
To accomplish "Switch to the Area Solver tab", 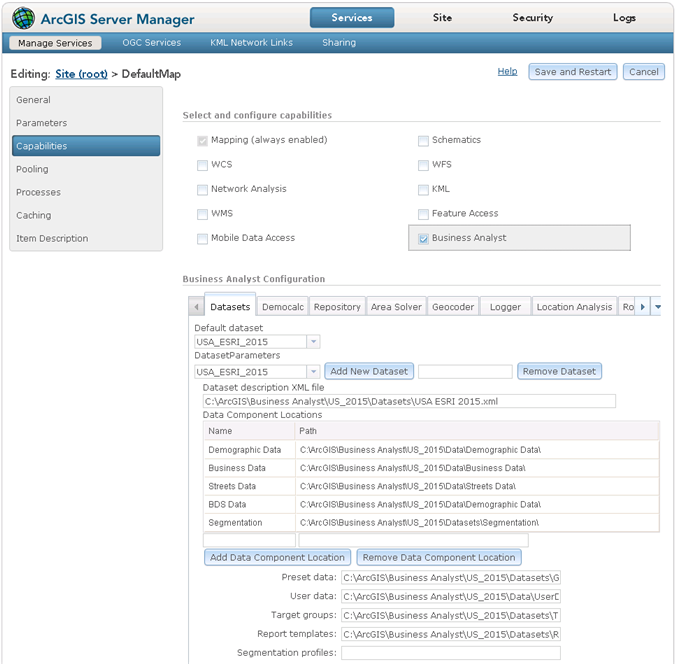I will (396, 307).
